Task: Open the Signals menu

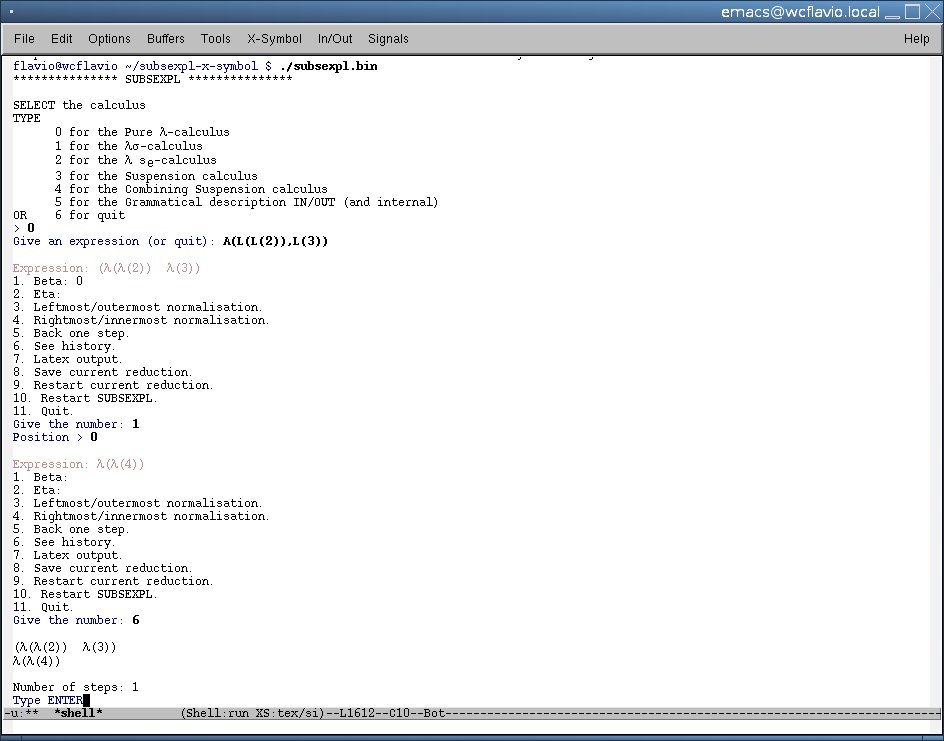Action: (x=388, y=39)
